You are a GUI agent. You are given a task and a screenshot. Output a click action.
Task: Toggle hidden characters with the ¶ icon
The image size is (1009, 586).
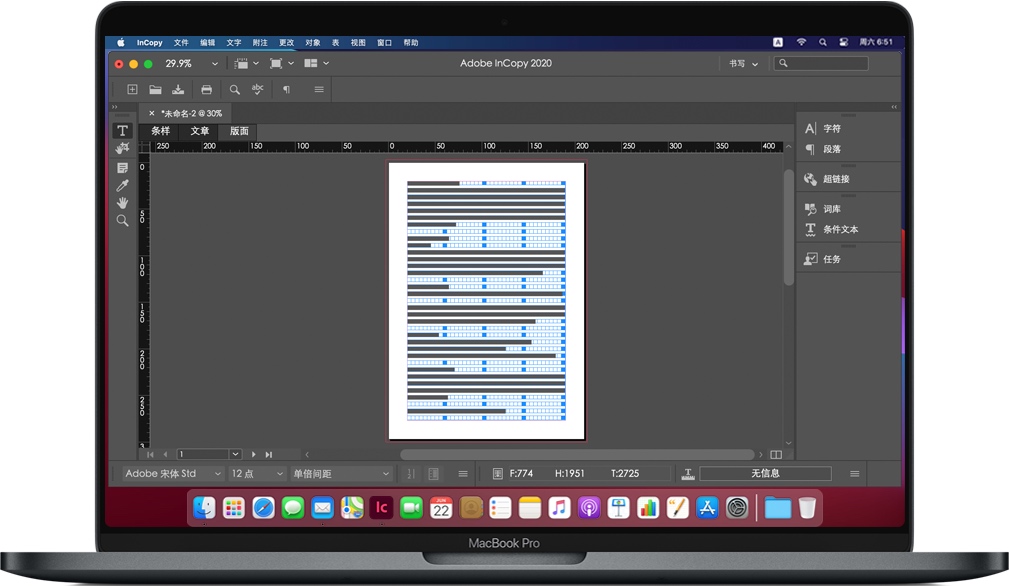point(286,89)
